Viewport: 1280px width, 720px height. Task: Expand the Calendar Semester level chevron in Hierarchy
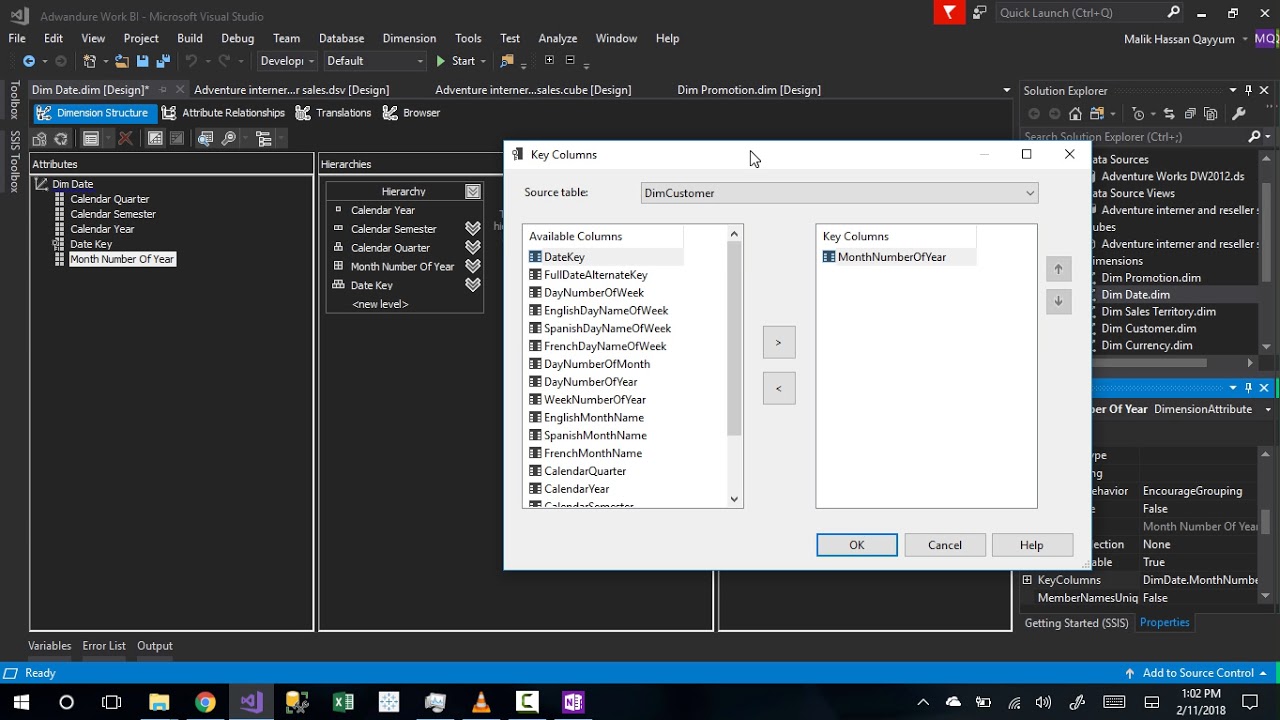(473, 229)
